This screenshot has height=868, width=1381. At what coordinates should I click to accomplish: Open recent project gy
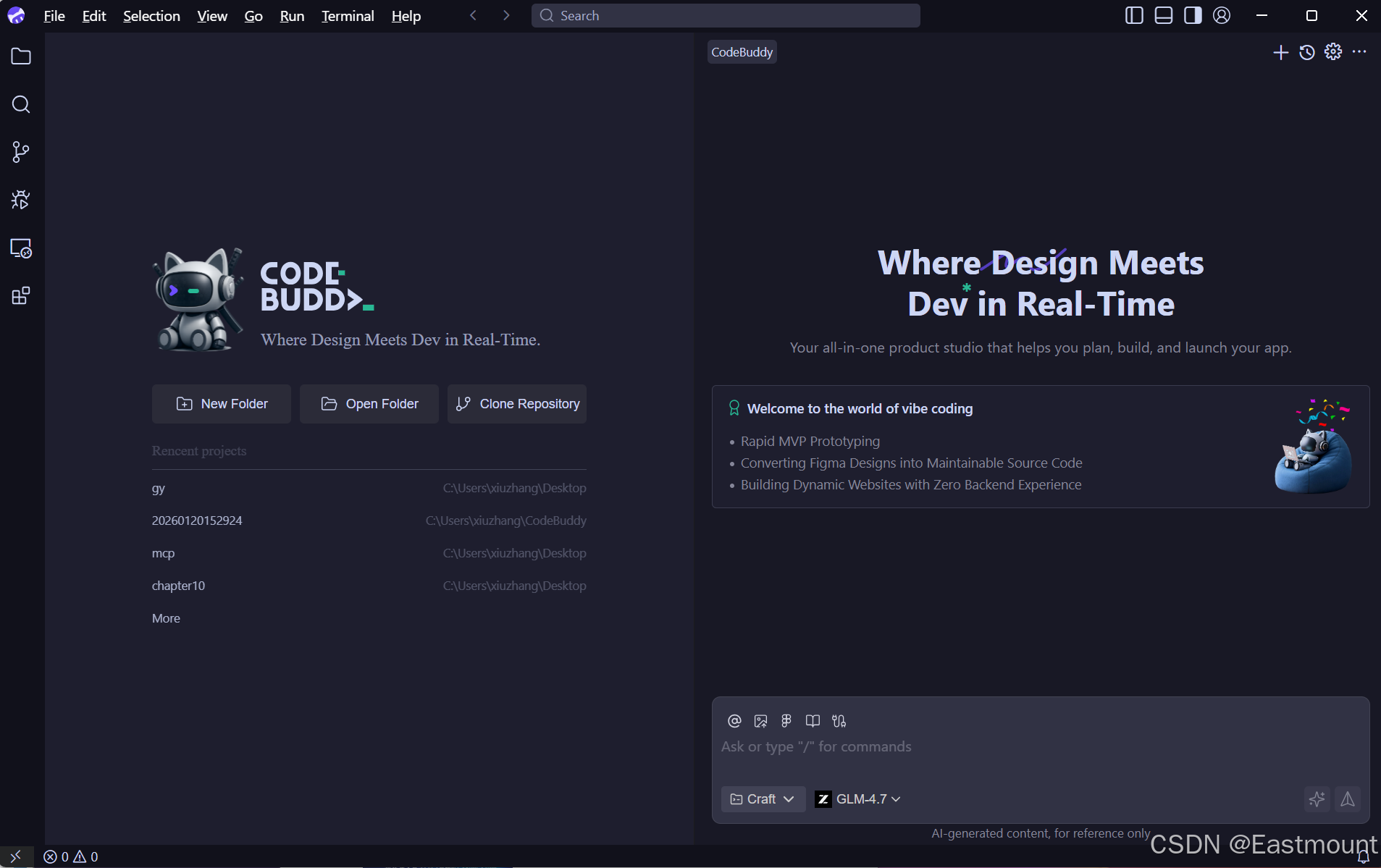tap(369, 488)
